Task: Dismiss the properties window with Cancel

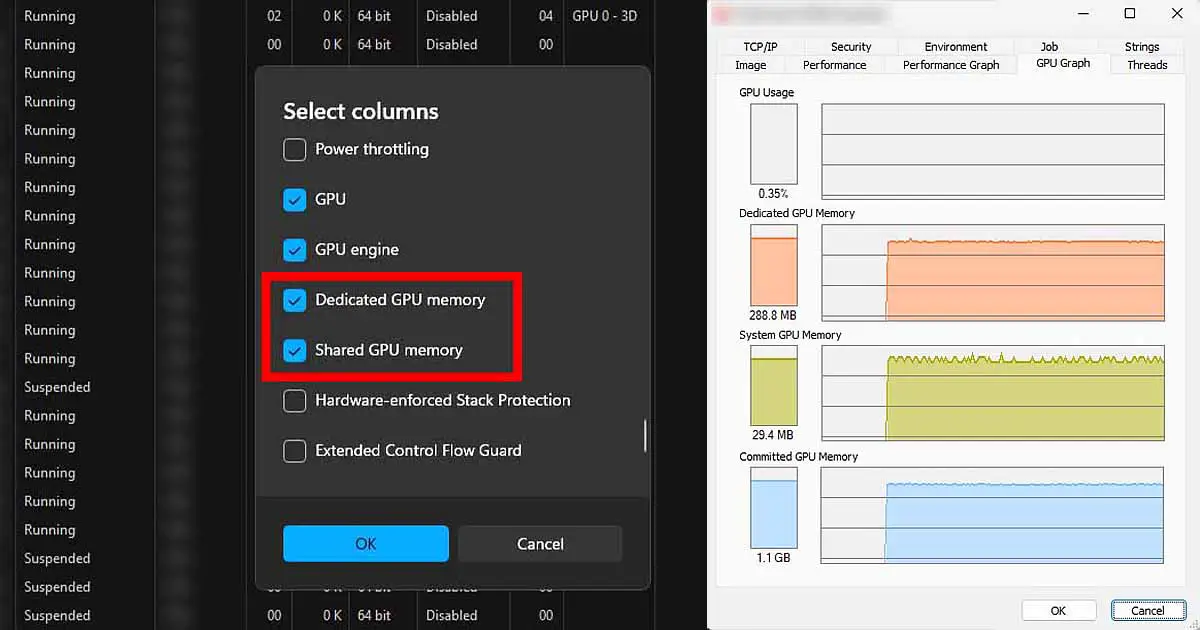Action: tap(1147, 610)
